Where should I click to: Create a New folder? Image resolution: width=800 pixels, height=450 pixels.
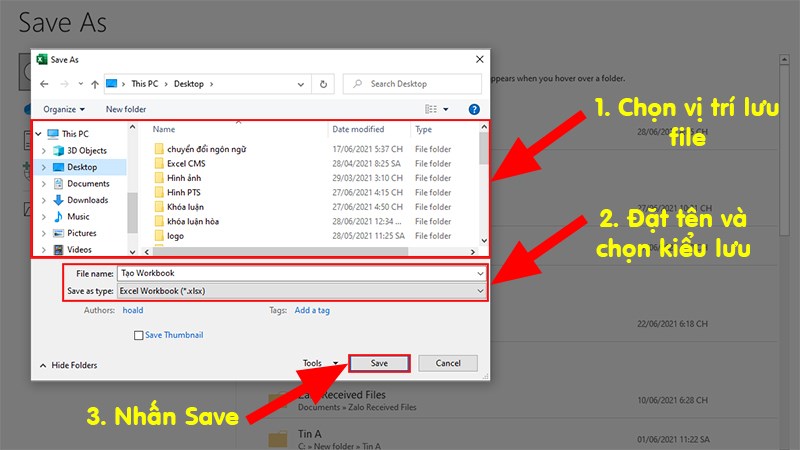126,109
